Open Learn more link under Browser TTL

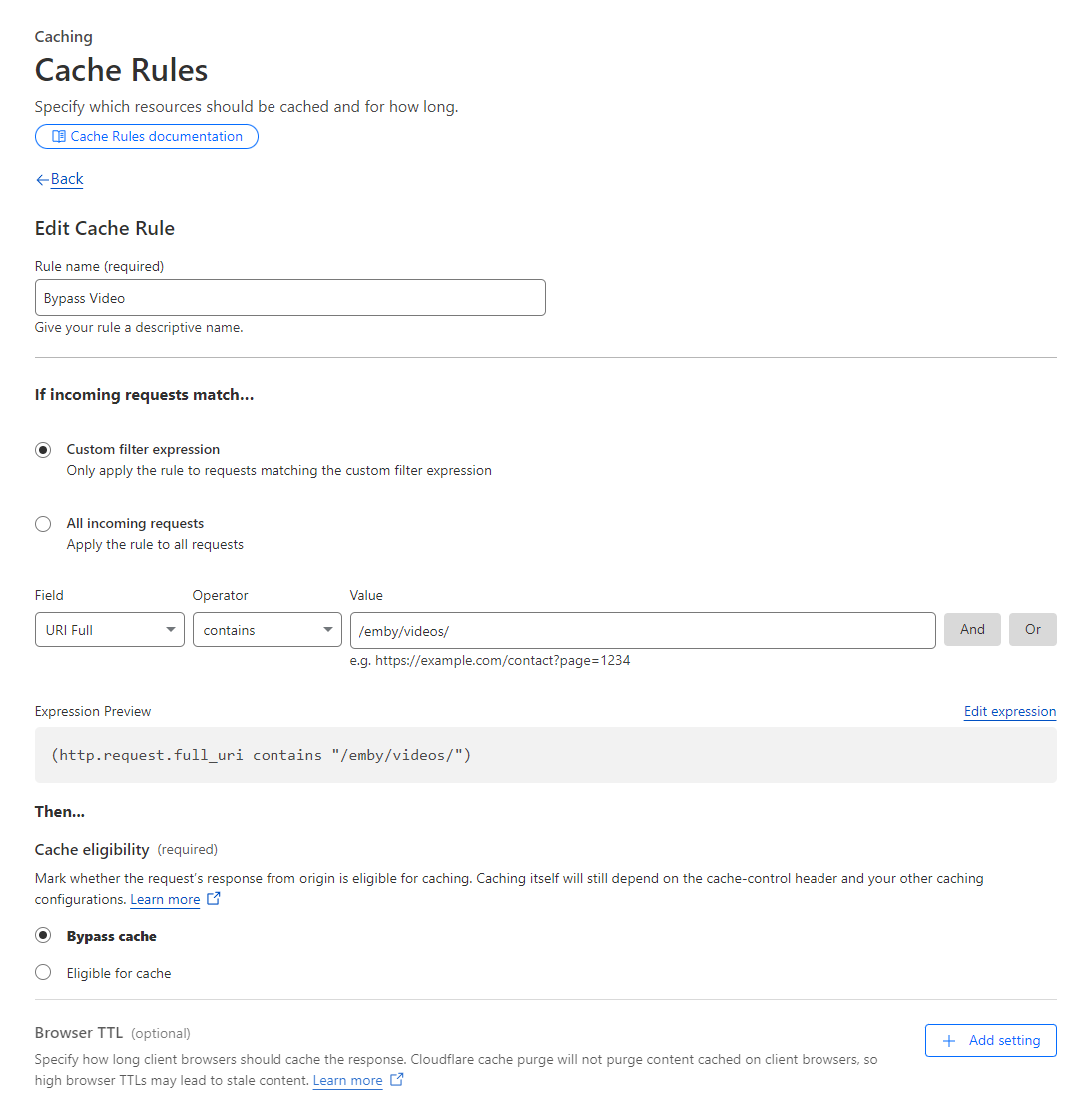pyautogui.click(x=347, y=1081)
